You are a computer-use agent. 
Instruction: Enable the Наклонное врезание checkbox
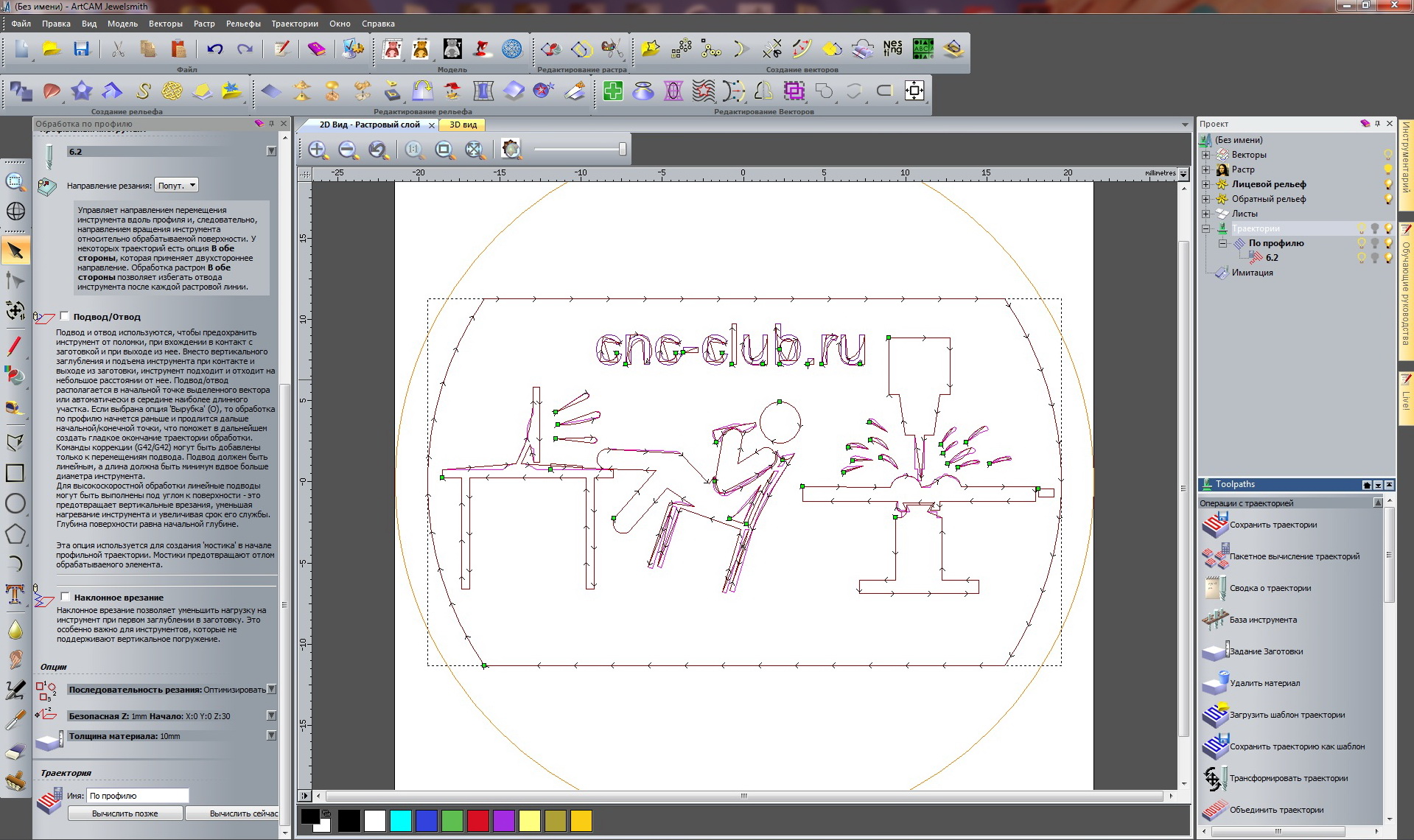pyautogui.click(x=66, y=597)
